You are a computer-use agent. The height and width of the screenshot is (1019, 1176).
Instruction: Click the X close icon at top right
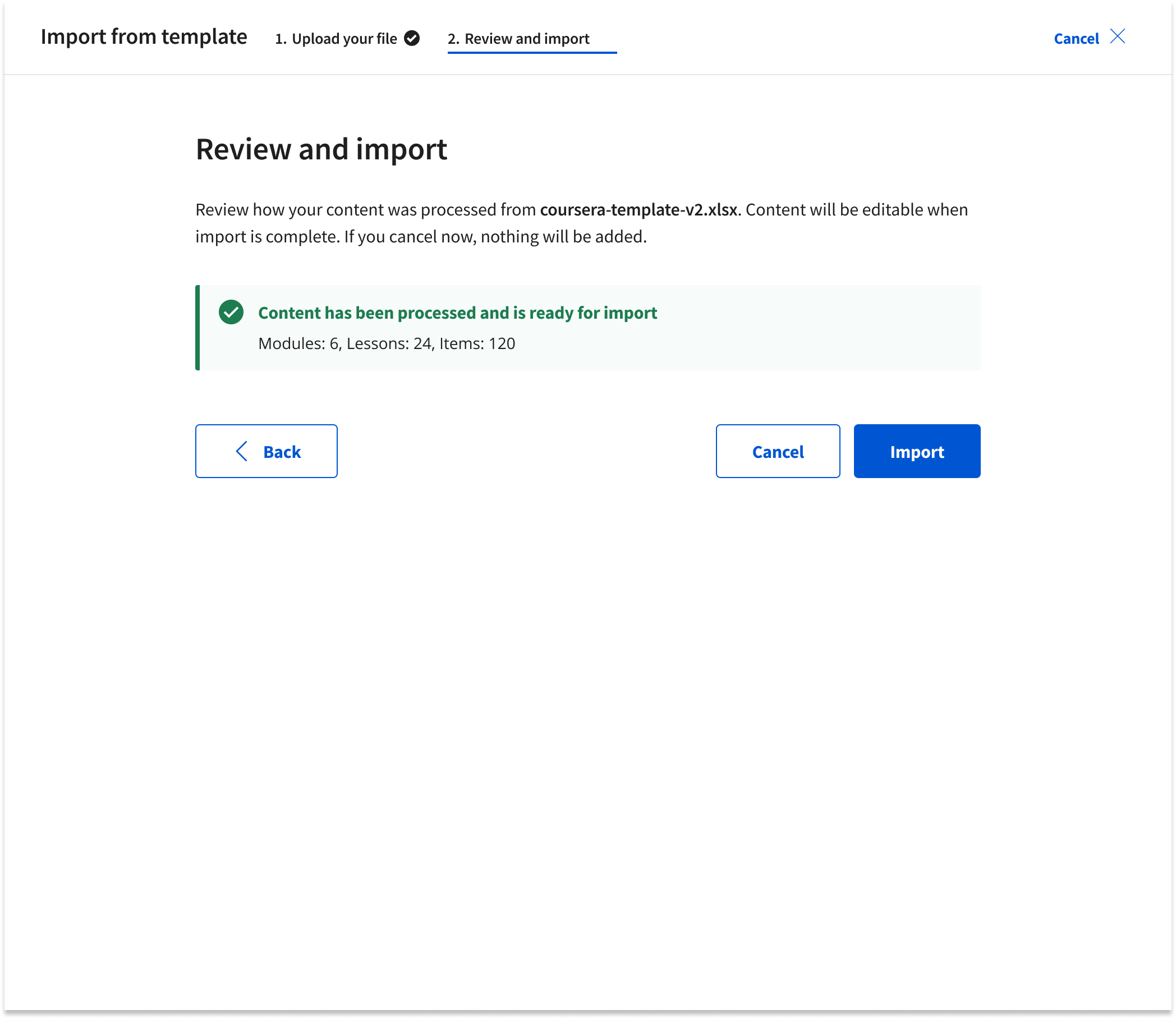(1118, 37)
